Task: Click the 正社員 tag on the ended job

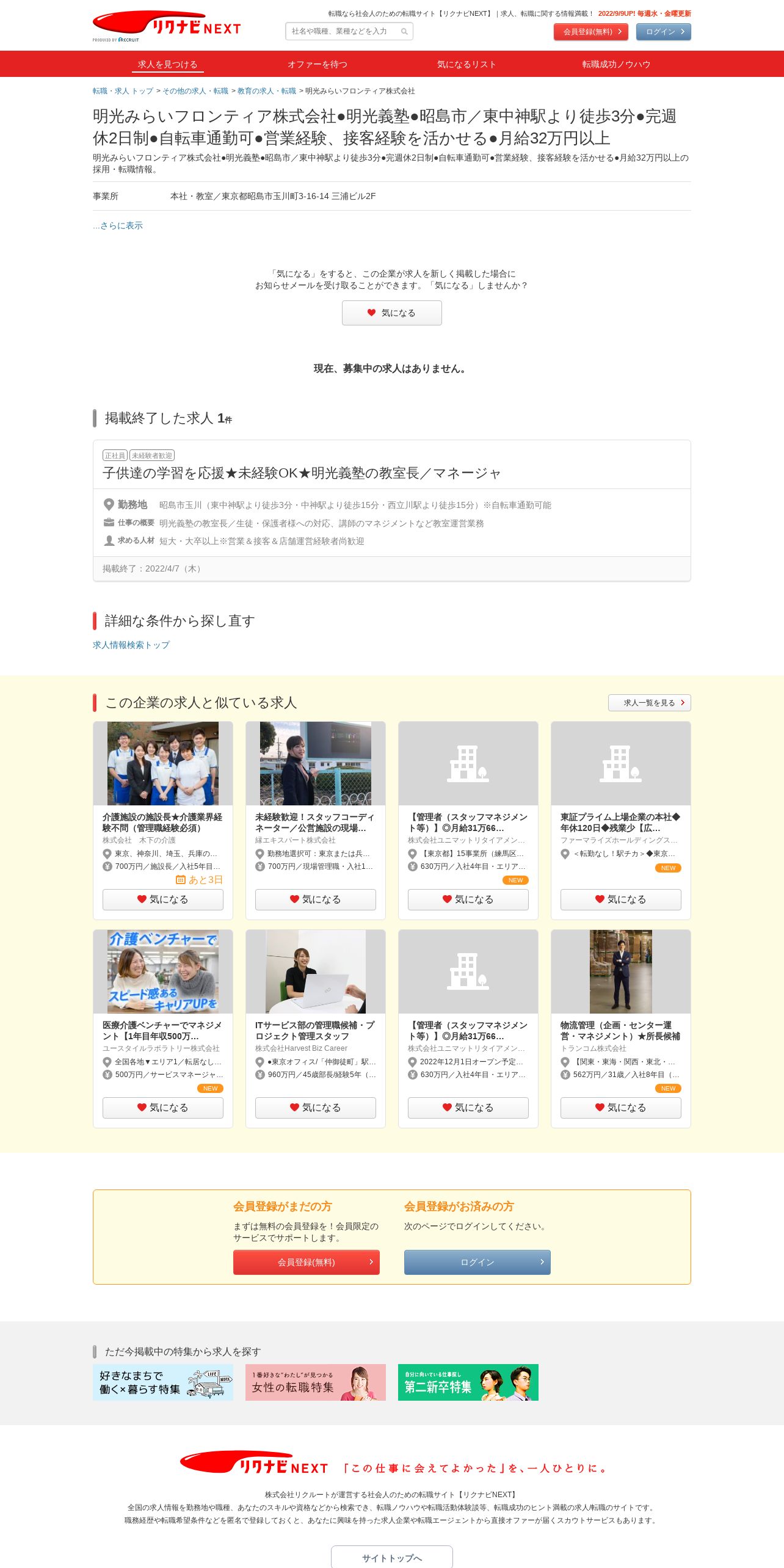Action: tap(115, 456)
